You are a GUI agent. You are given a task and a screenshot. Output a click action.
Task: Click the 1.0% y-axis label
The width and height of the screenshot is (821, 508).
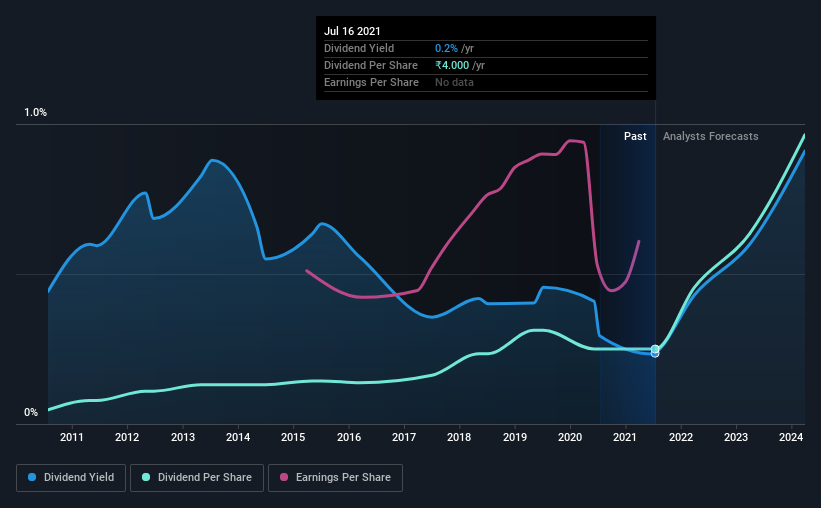36,113
